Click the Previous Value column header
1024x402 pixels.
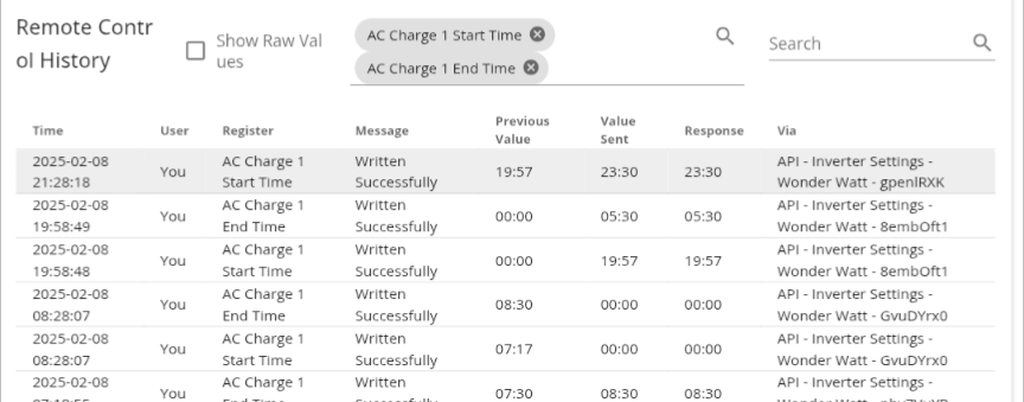coord(522,130)
